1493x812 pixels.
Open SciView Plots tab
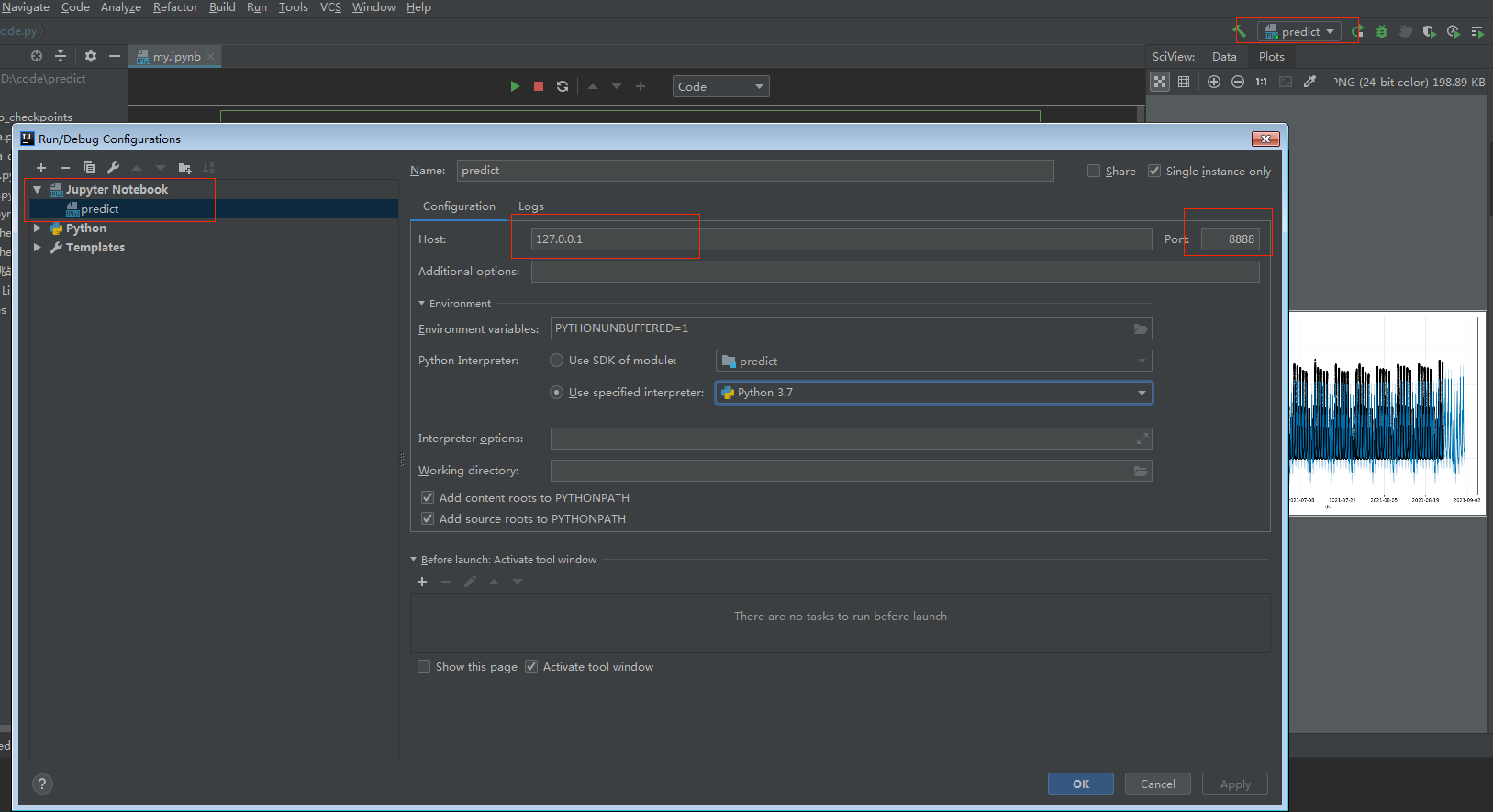1272,57
